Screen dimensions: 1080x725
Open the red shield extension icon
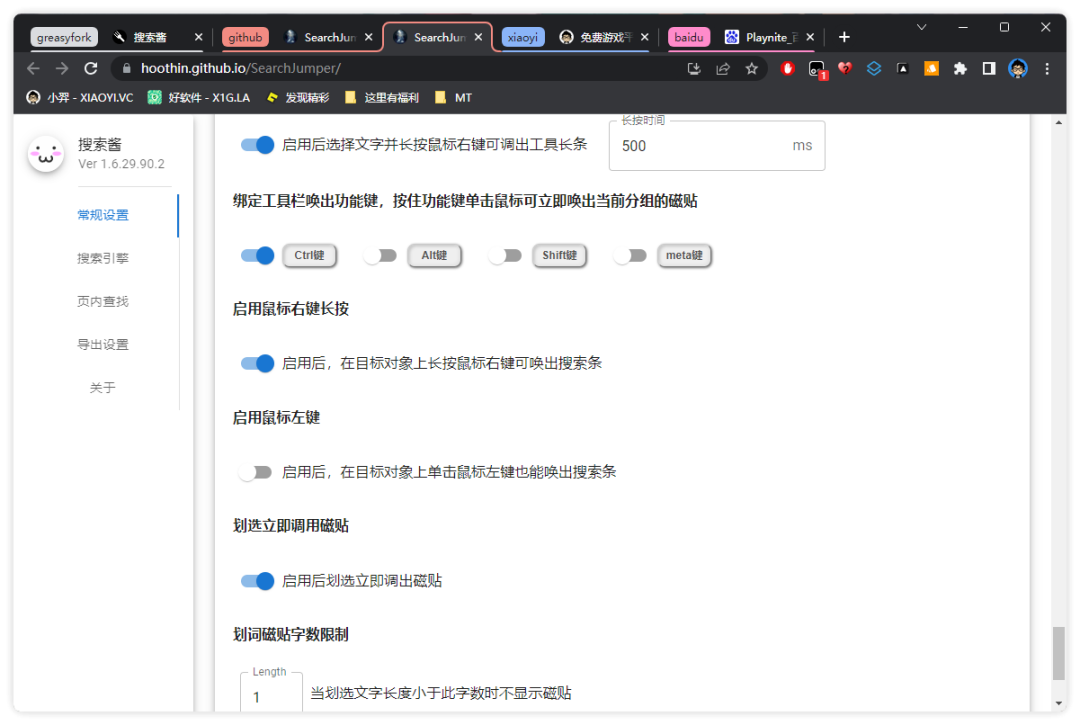(787, 68)
